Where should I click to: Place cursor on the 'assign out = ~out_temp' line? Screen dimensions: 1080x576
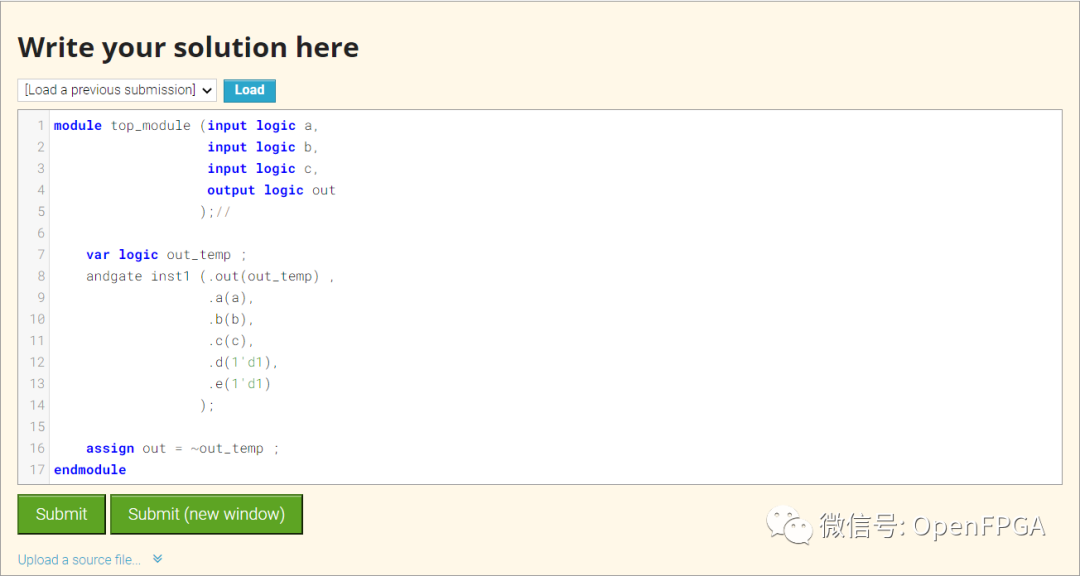pos(182,449)
